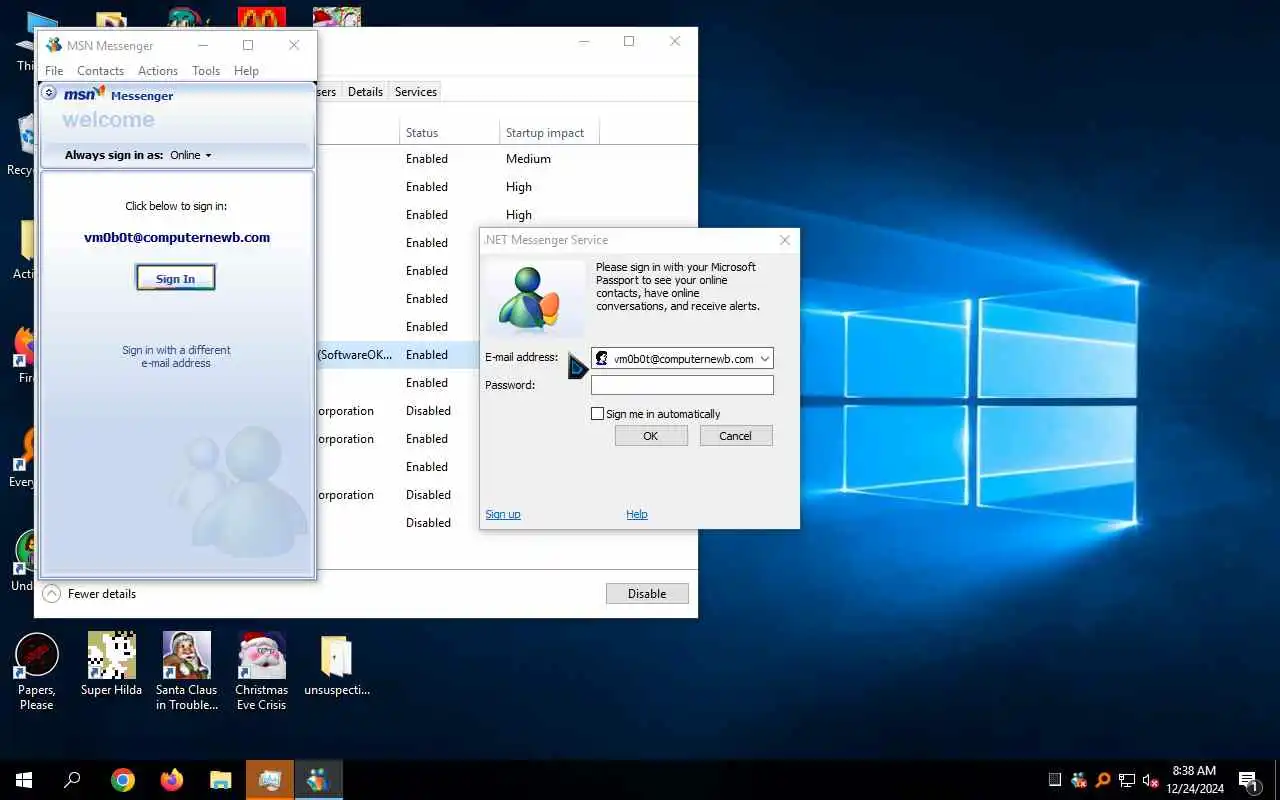Image resolution: width=1280 pixels, height=800 pixels.
Task: Open the File menu in MSN Messenger
Action: coord(54,71)
